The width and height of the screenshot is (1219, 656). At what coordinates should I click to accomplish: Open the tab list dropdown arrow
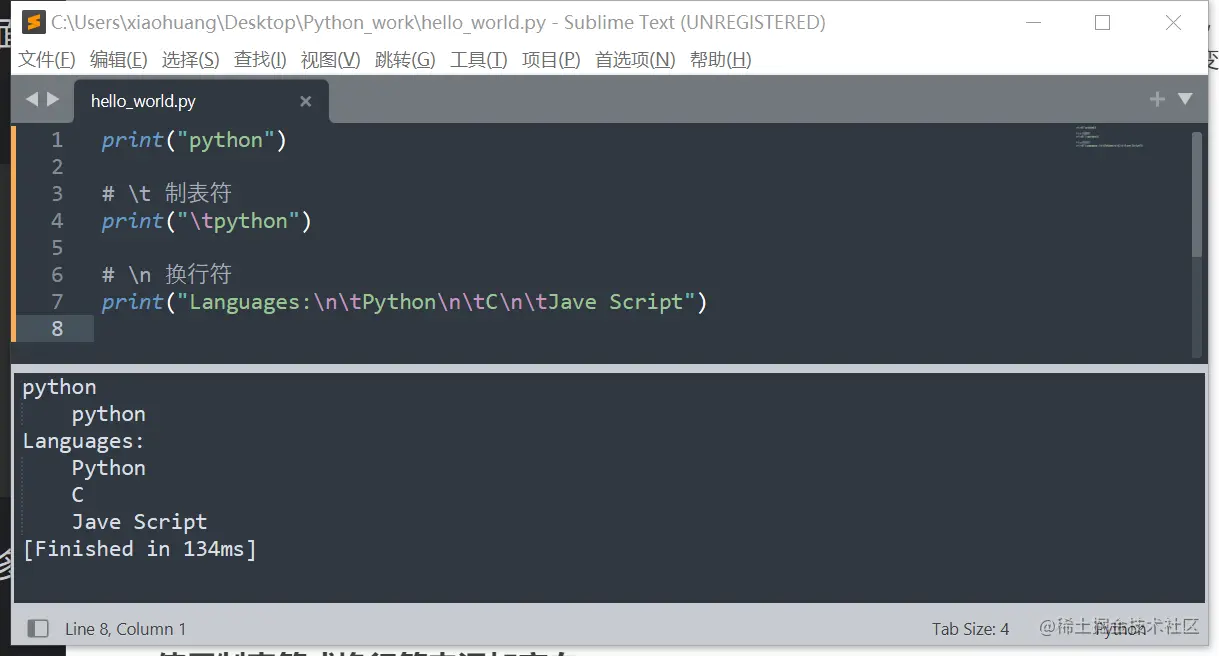[x=1185, y=99]
